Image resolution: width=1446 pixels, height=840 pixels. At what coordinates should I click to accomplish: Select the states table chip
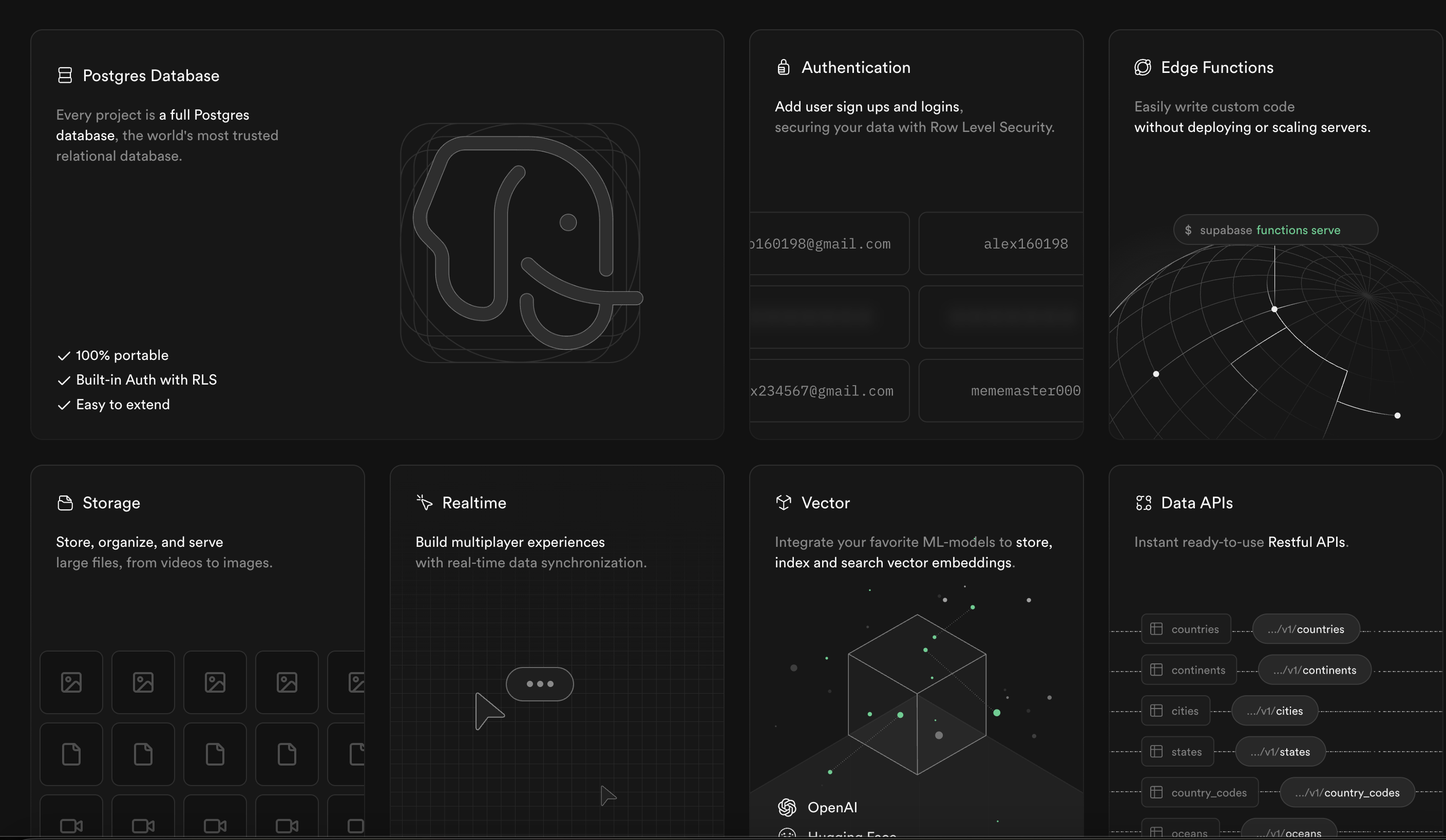[x=1177, y=751]
